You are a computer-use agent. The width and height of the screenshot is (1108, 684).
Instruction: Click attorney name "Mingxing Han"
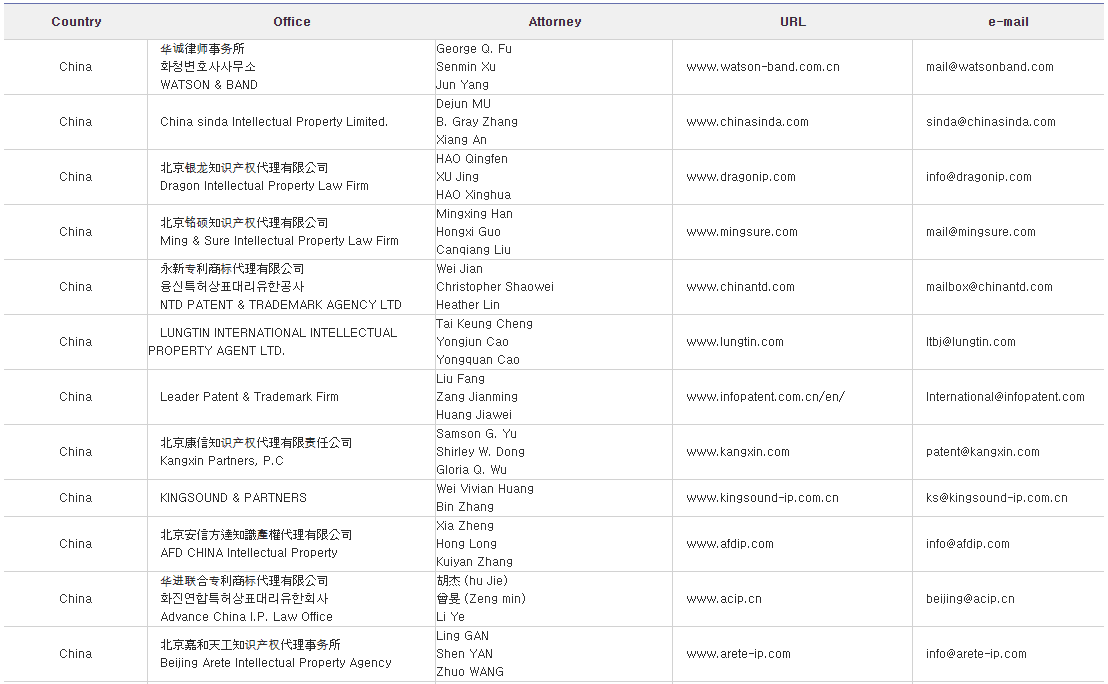point(475,215)
